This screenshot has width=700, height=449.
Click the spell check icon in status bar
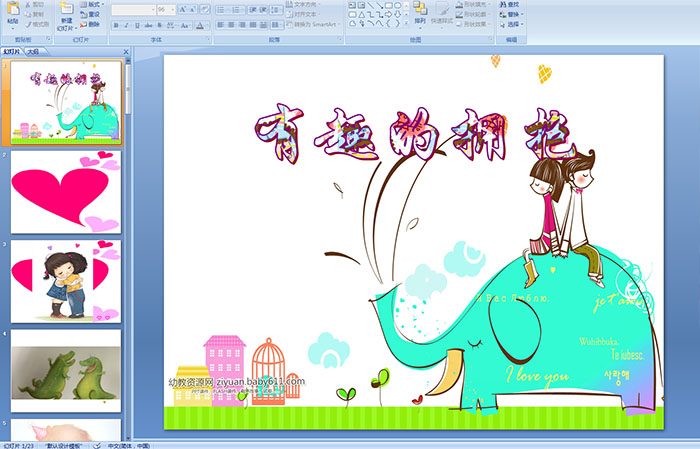(x=97, y=444)
